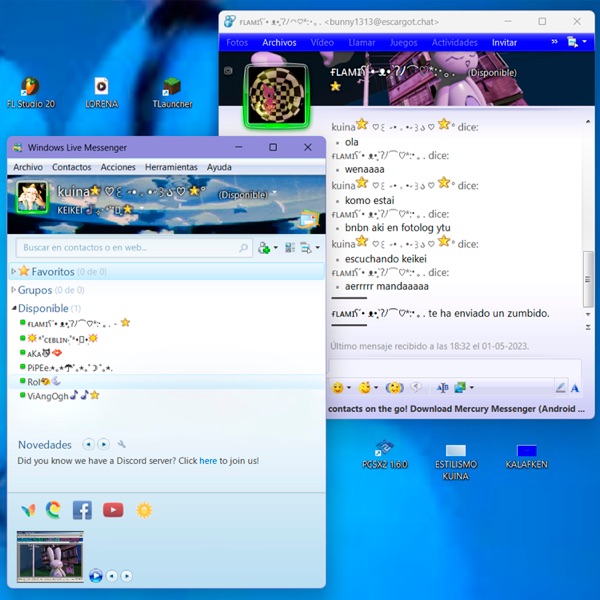Viewport: 600px width, 600px height.
Task: Open the Novedades wrench settings icon
Action: (x=122, y=444)
